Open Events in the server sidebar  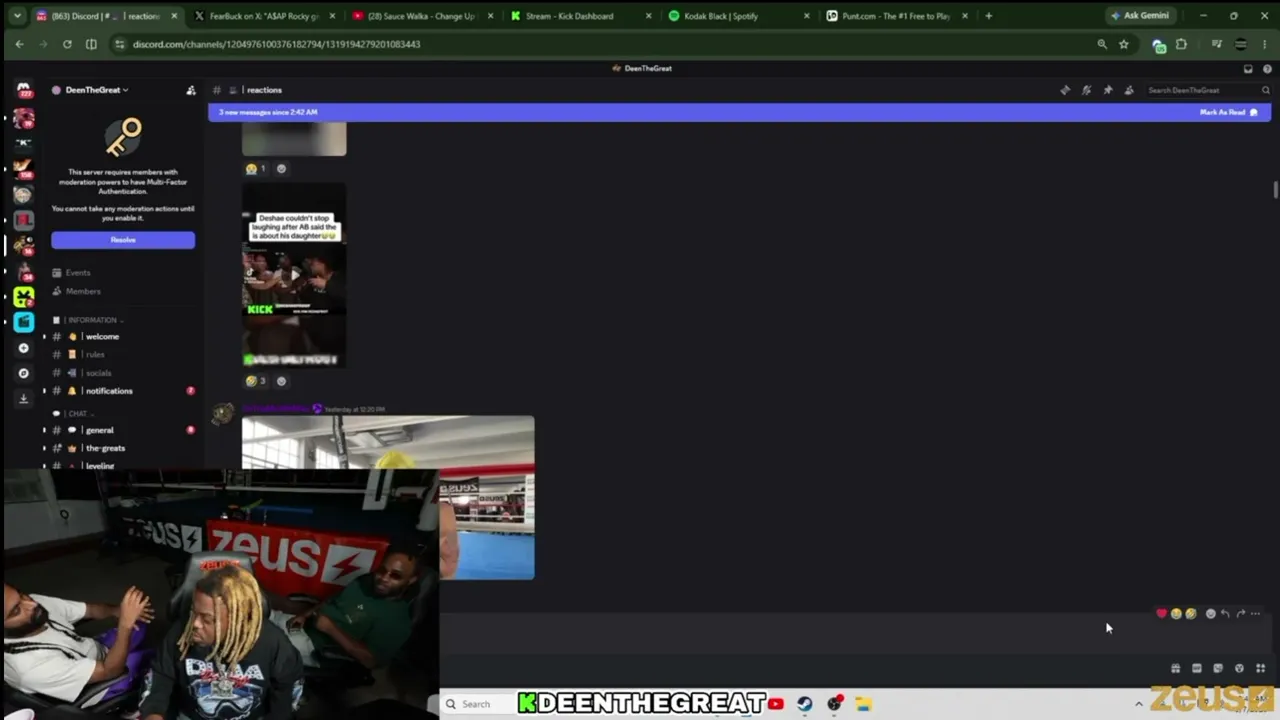pyautogui.click(x=78, y=273)
